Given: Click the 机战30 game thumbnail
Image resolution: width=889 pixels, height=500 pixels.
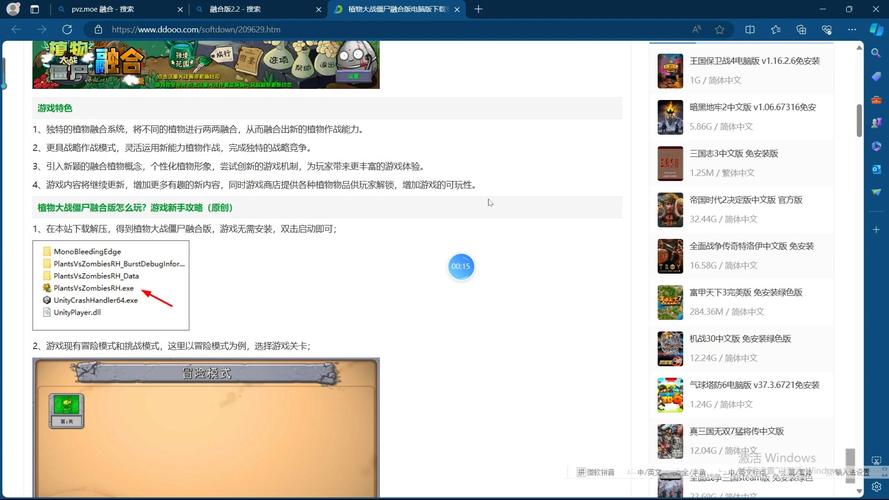Looking at the screenshot, I should tap(670, 349).
